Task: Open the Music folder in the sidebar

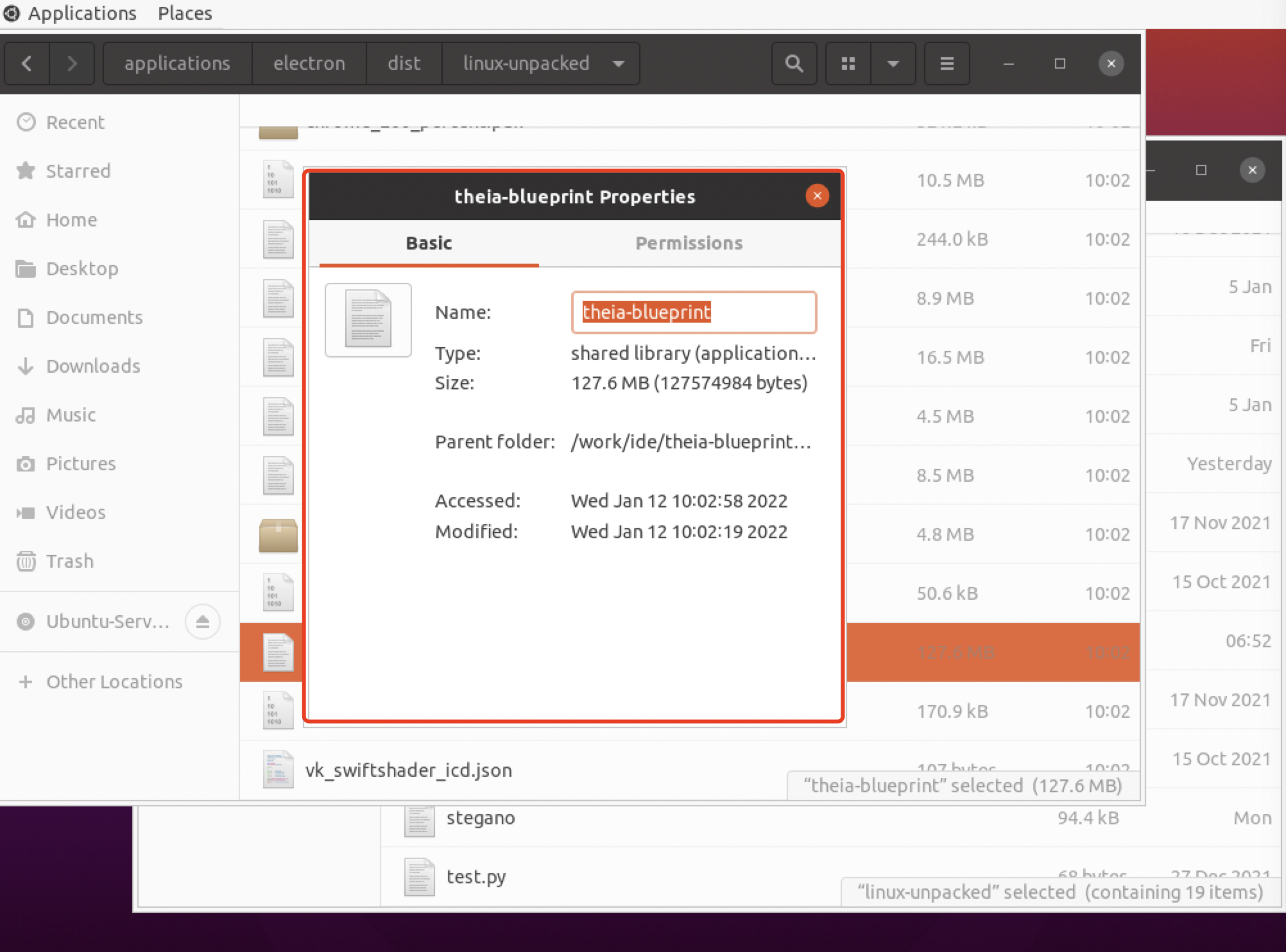Action: [x=71, y=414]
